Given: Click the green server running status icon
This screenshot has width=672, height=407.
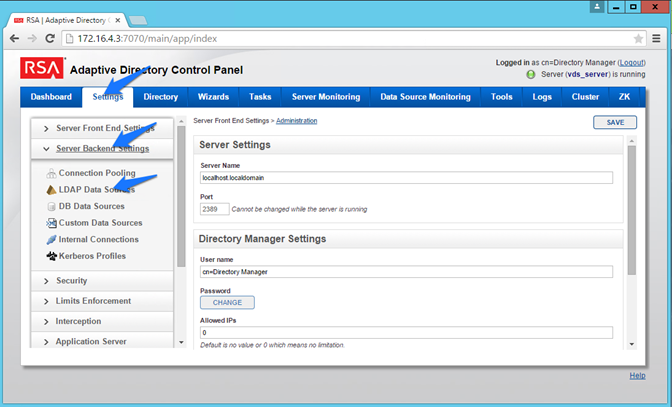Looking at the screenshot, I should tap(531, 75).
